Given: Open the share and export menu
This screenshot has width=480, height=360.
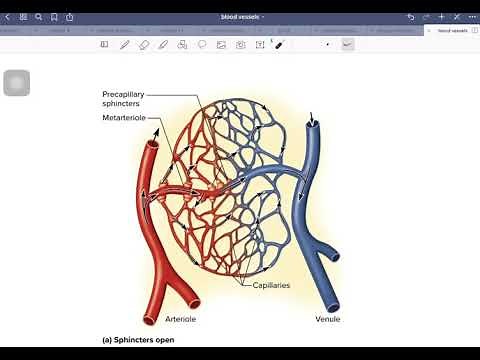Looking at the screenshot, I should pyautogui.click(x=69, y=17).
